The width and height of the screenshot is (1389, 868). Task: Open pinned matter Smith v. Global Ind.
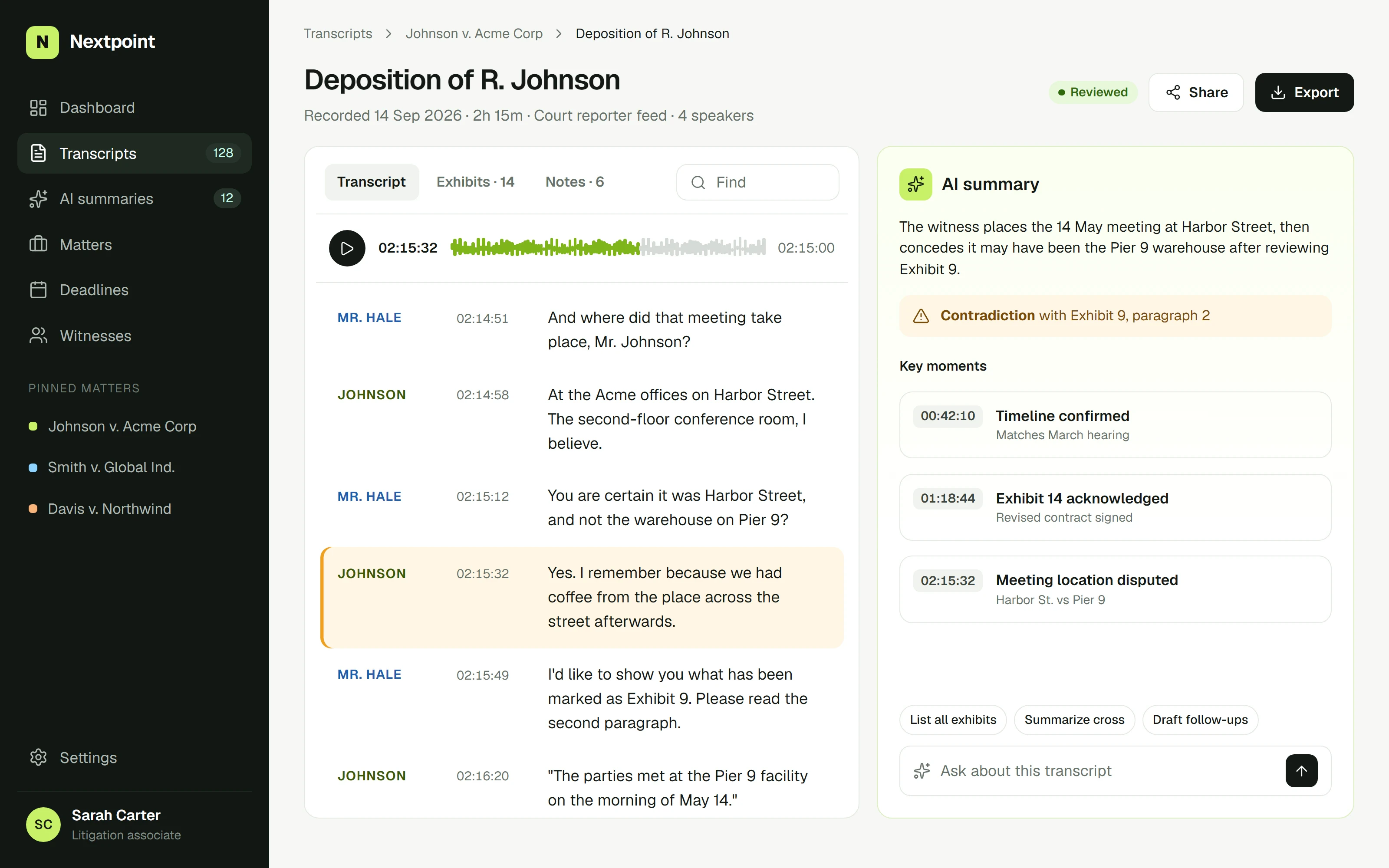[102, 467]
